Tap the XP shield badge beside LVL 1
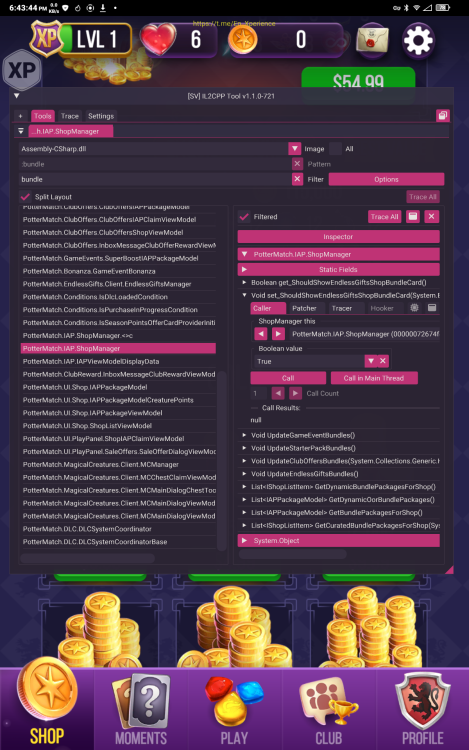 [x=45, y=38]
